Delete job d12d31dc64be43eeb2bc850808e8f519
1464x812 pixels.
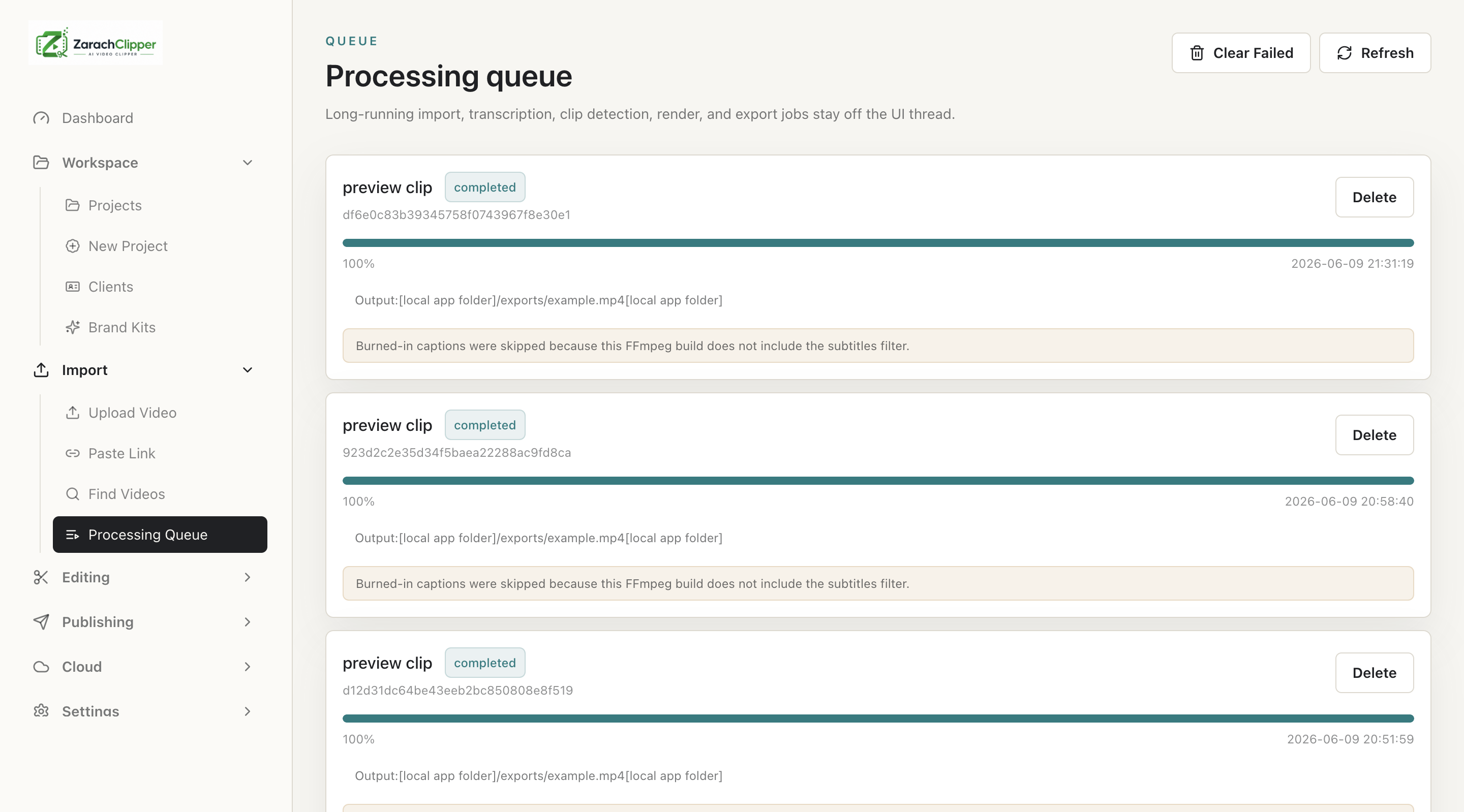click(x=1374, y=673)
